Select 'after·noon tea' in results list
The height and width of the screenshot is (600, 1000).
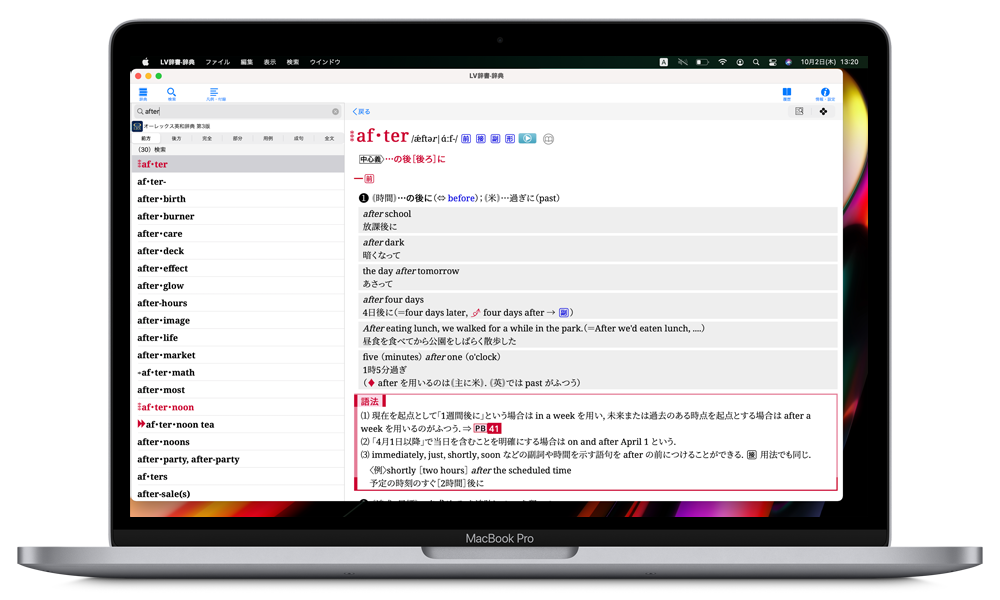[x=179, y=425]
